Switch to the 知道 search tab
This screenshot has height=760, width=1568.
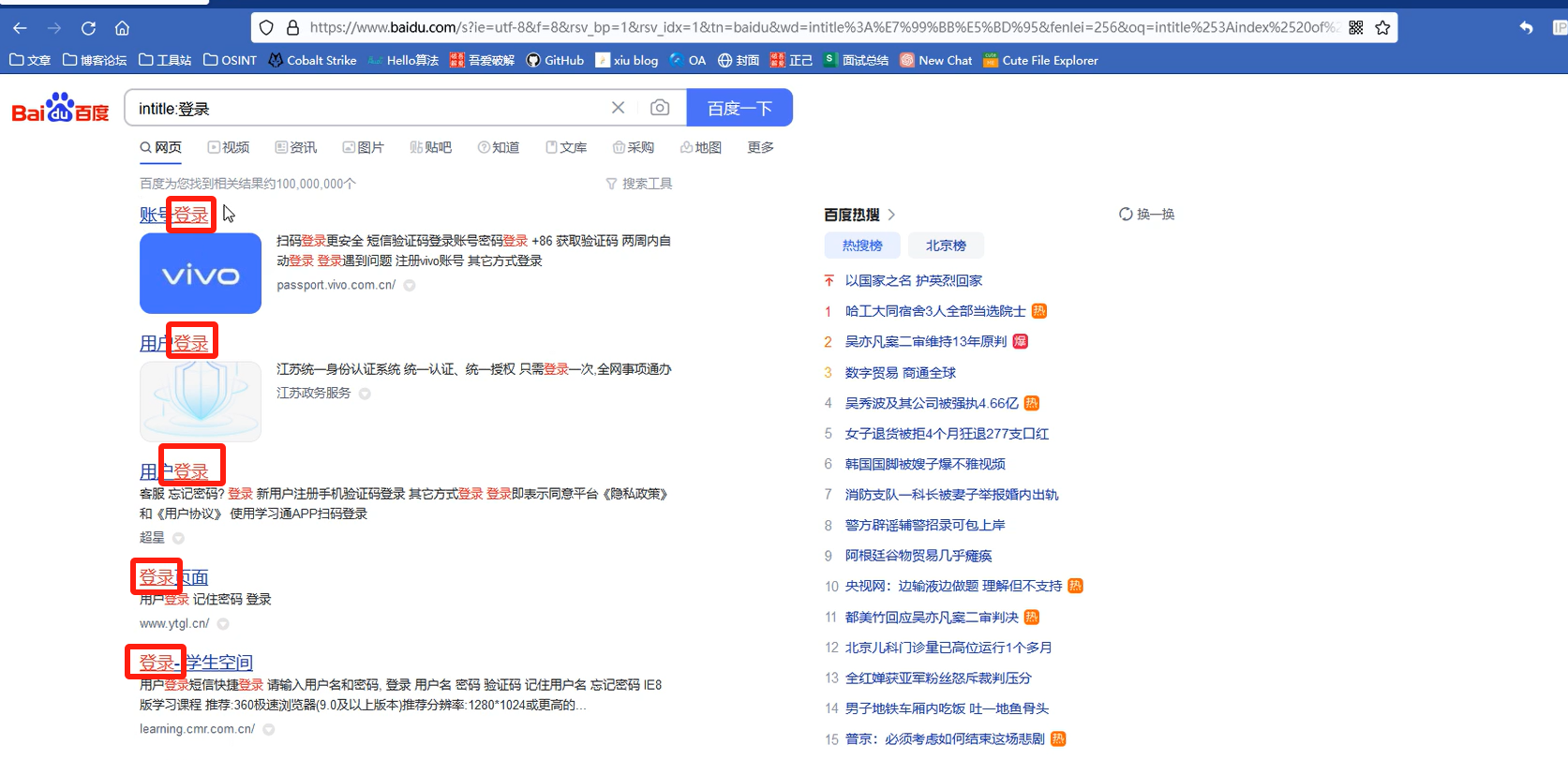point(499,147)
